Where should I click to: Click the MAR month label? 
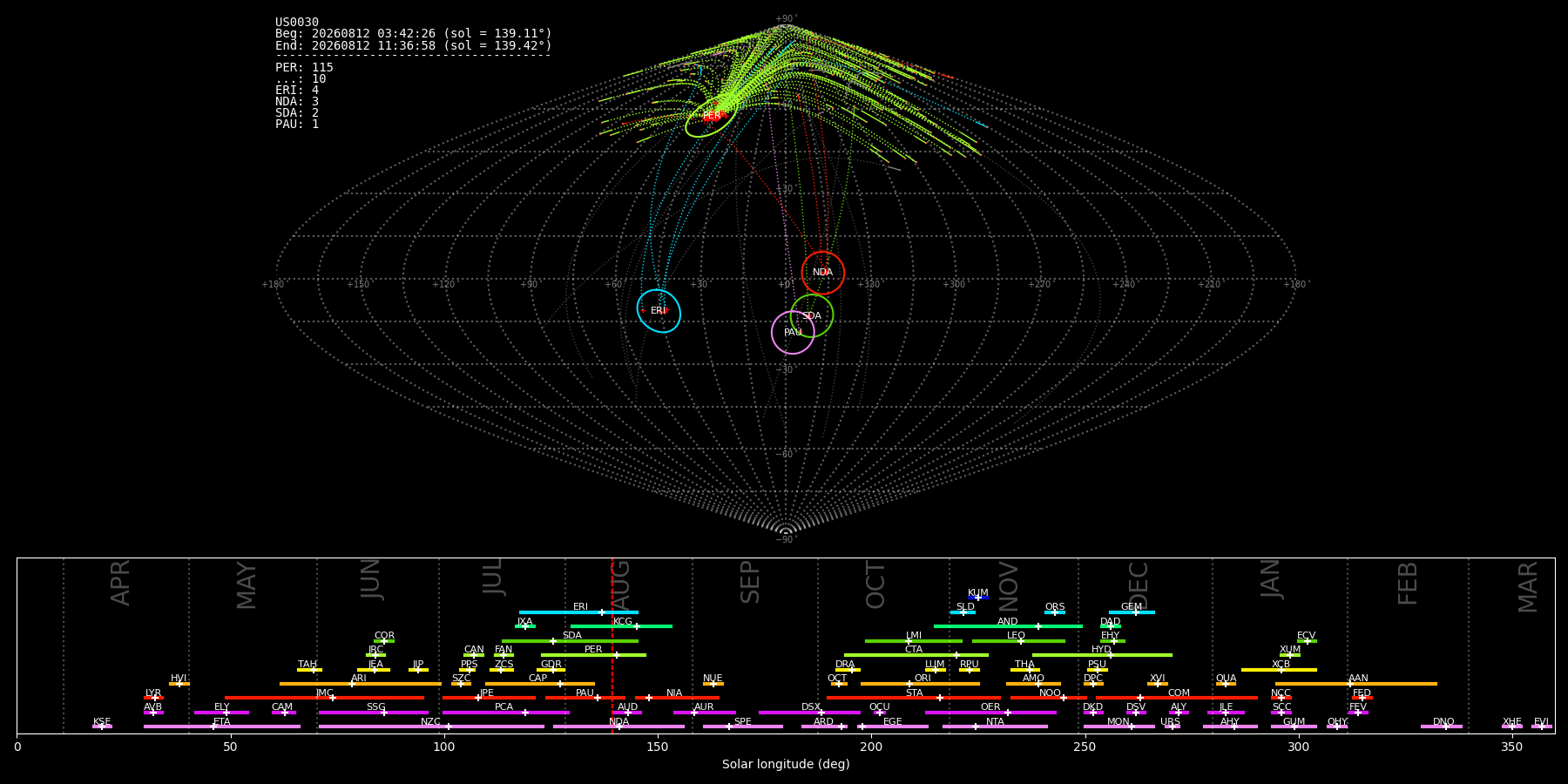[x=1528, y=586]
